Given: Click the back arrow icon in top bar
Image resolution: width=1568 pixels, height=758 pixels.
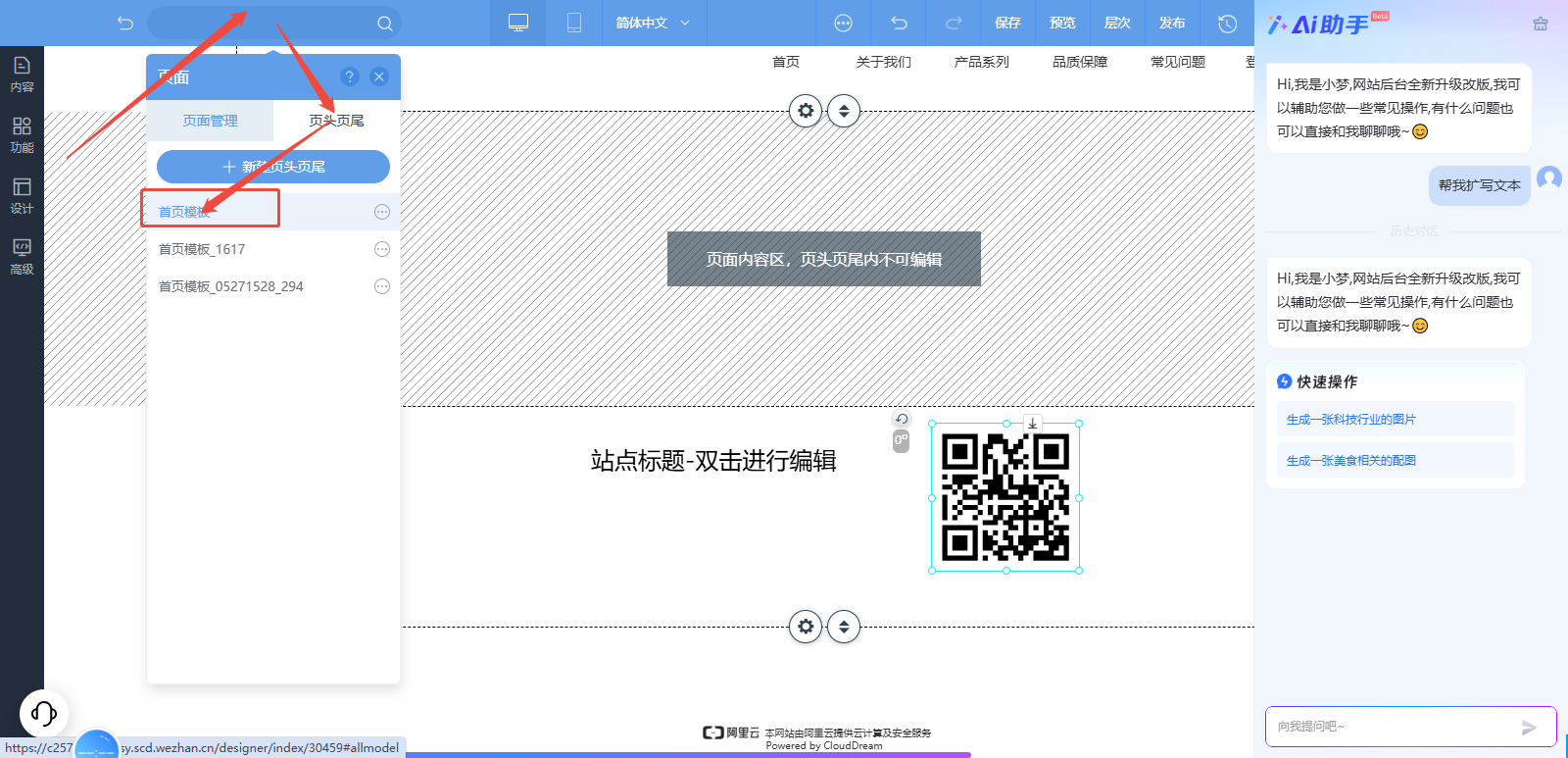Looking at the screenshot, I should 124,23.
